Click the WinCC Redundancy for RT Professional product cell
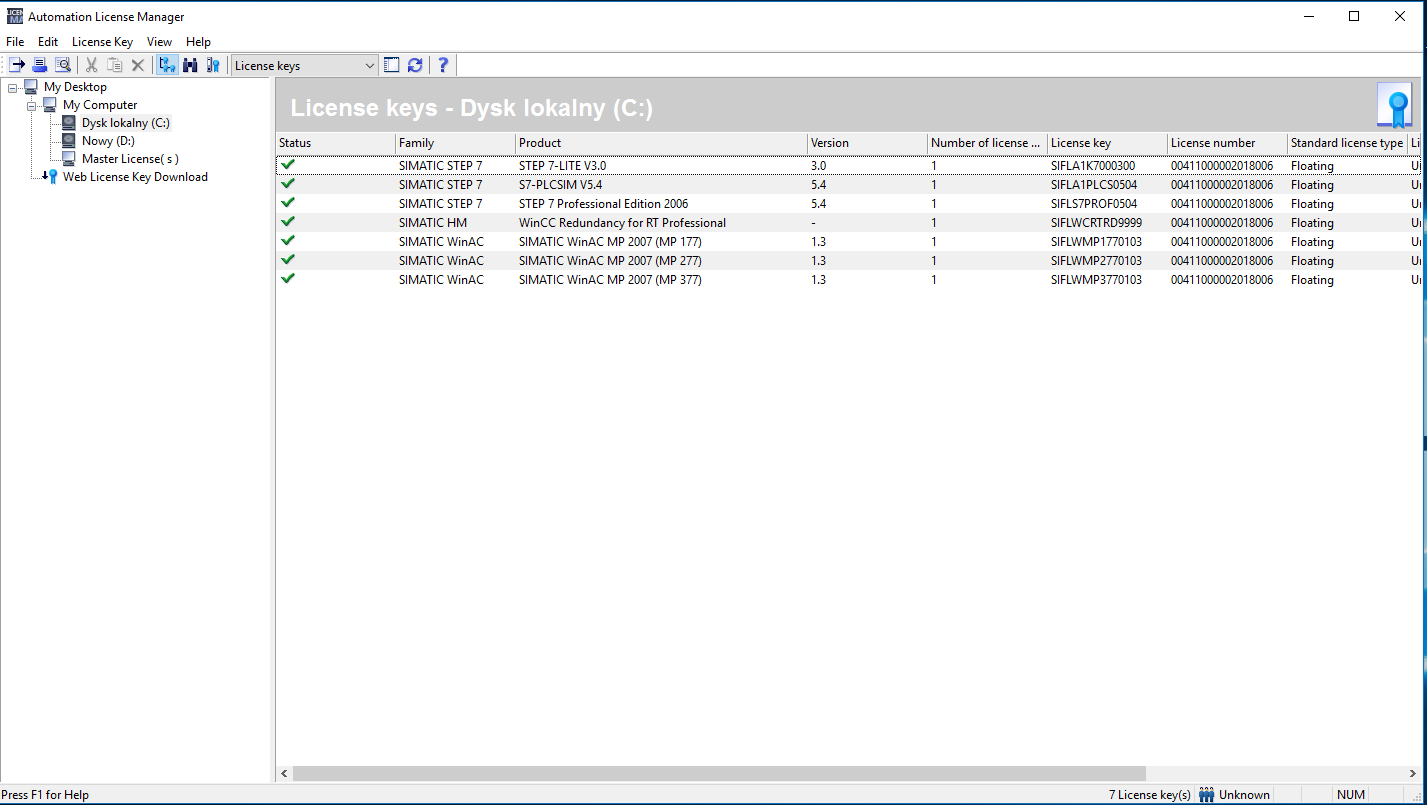 (x=622, y=223)
